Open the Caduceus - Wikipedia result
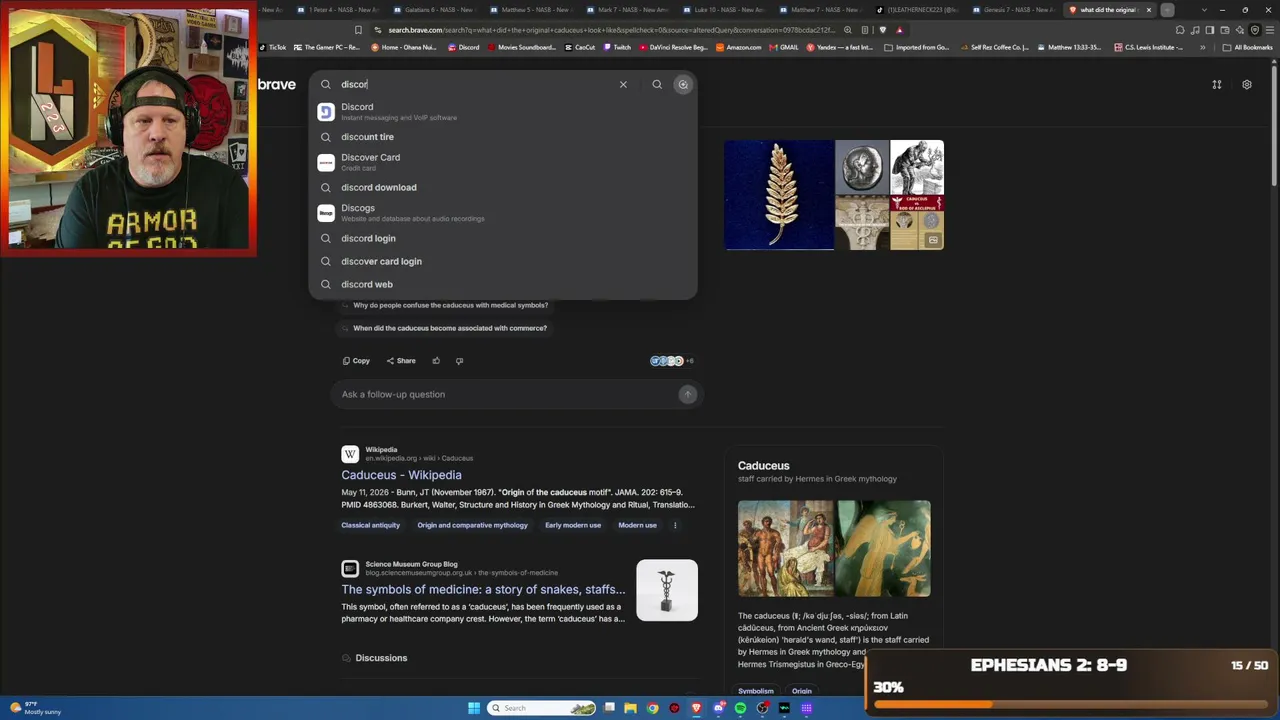This screenshot has width=1280, height=720. point(401,475)
